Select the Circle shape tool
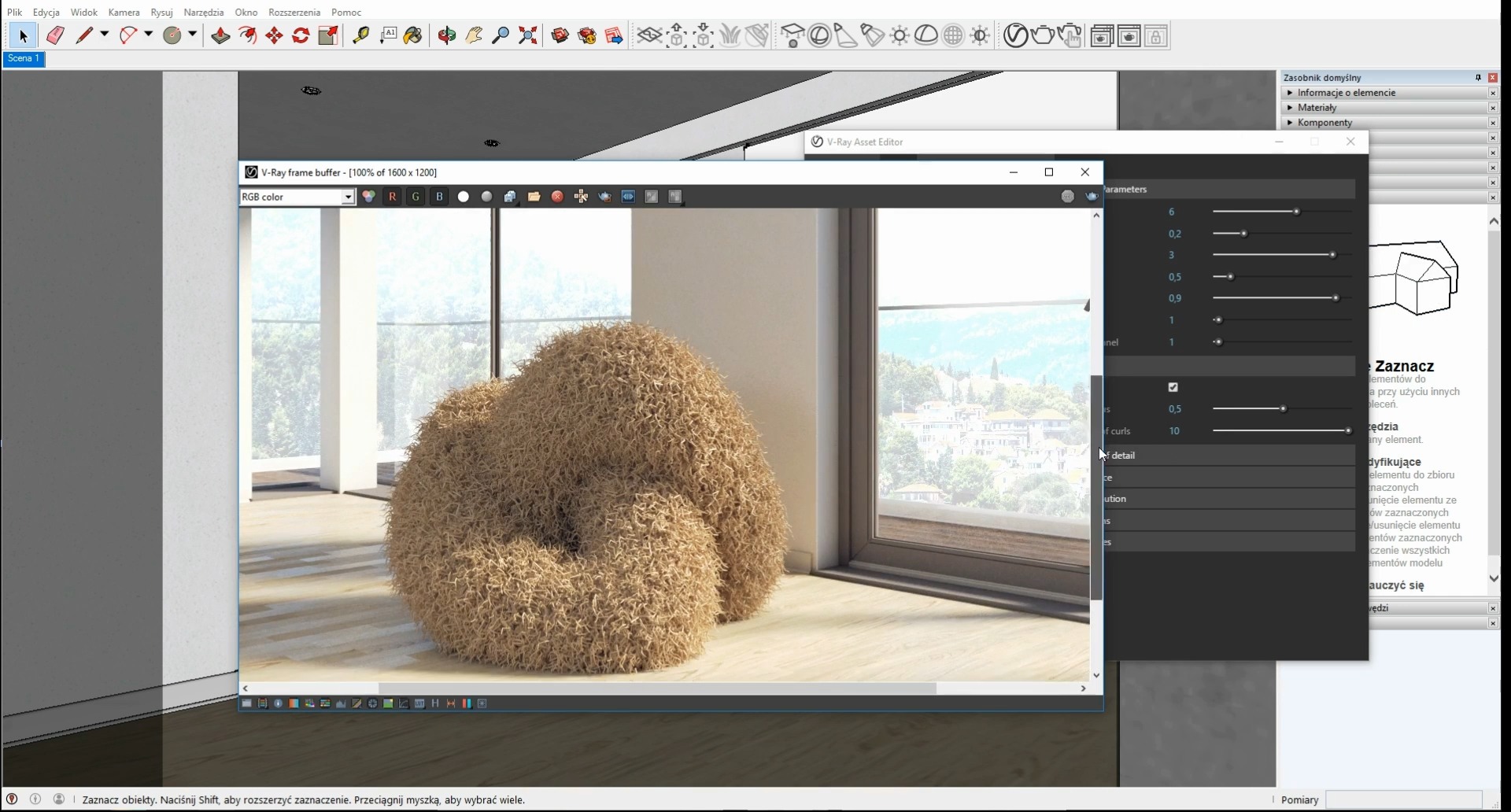This screenshot has width=1511, height=812. click(x=172, y=35)
